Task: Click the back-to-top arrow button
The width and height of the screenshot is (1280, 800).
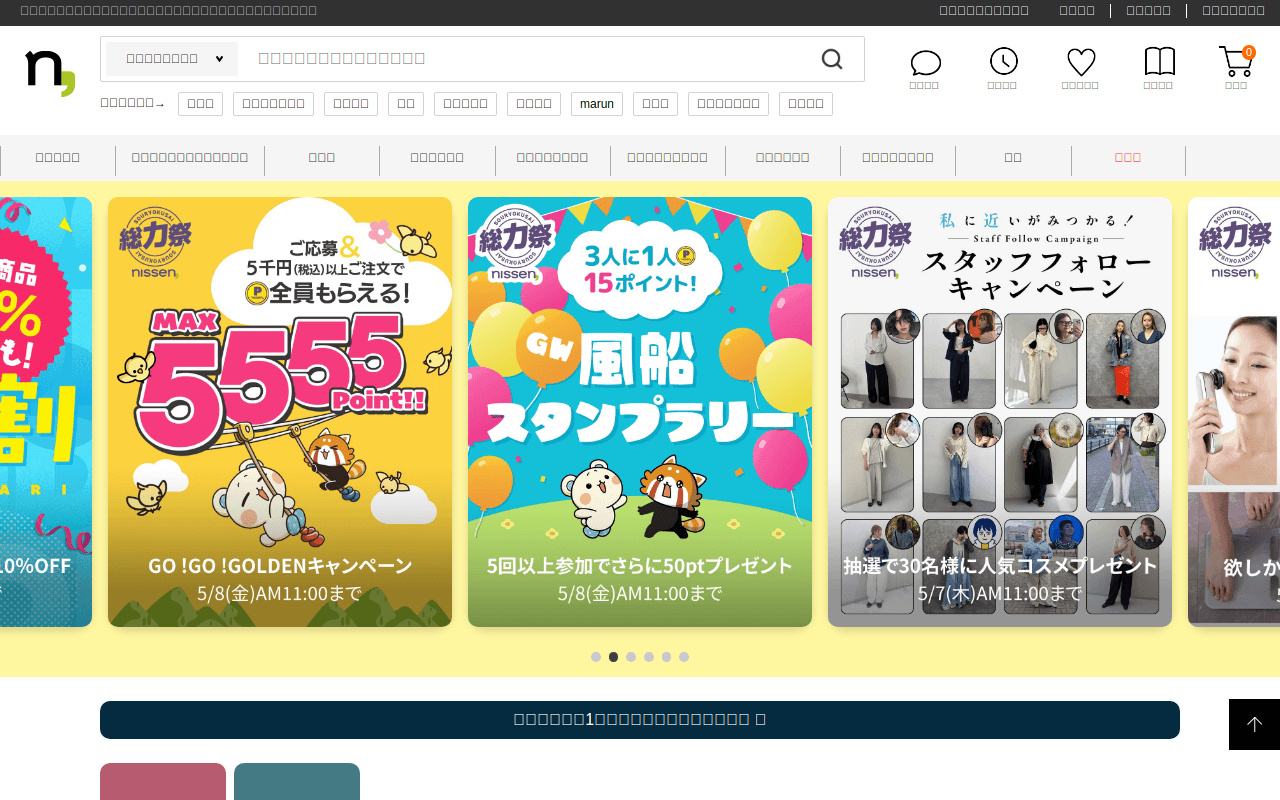Action: click(1254, 724)
